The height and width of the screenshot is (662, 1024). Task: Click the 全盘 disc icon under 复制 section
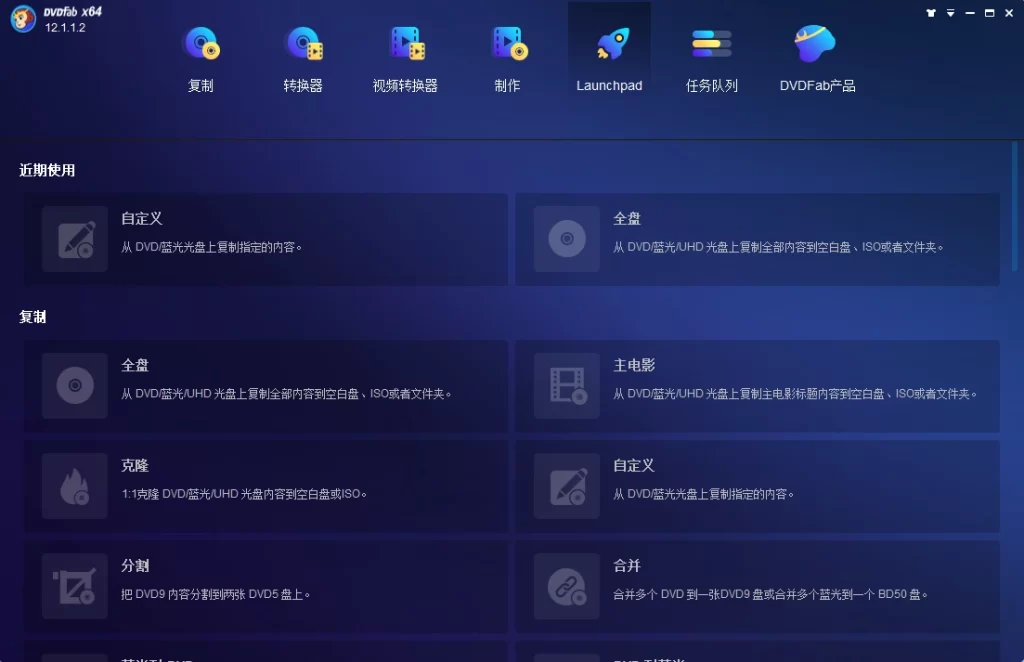[75, 386]
